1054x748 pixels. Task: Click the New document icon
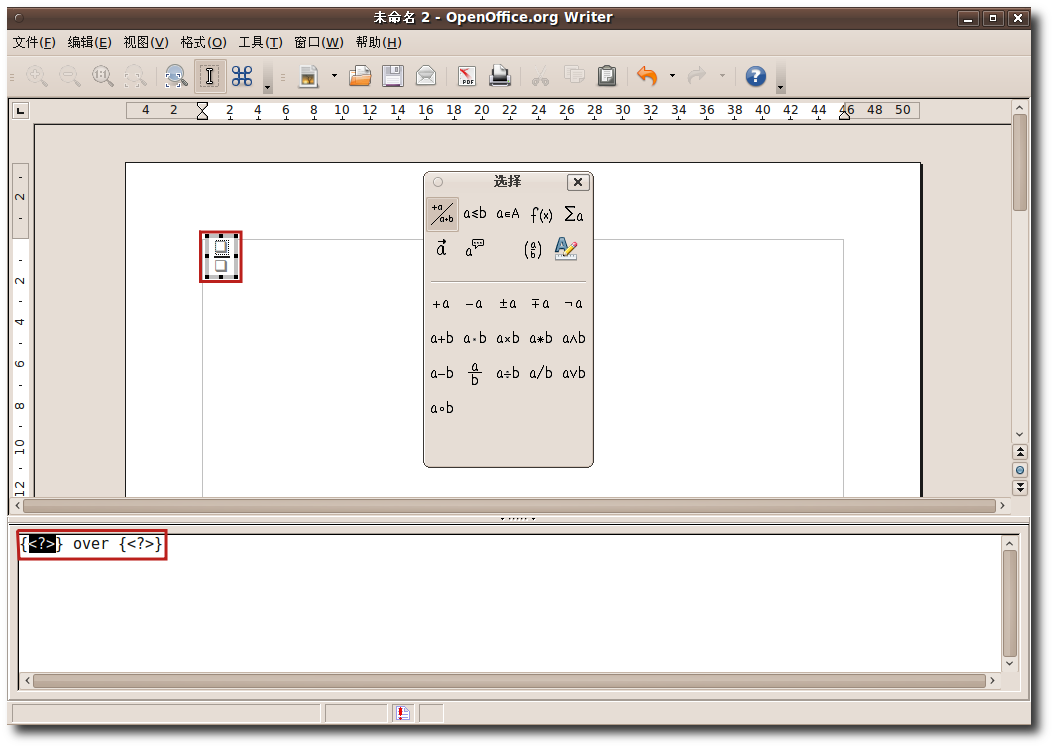309,76
